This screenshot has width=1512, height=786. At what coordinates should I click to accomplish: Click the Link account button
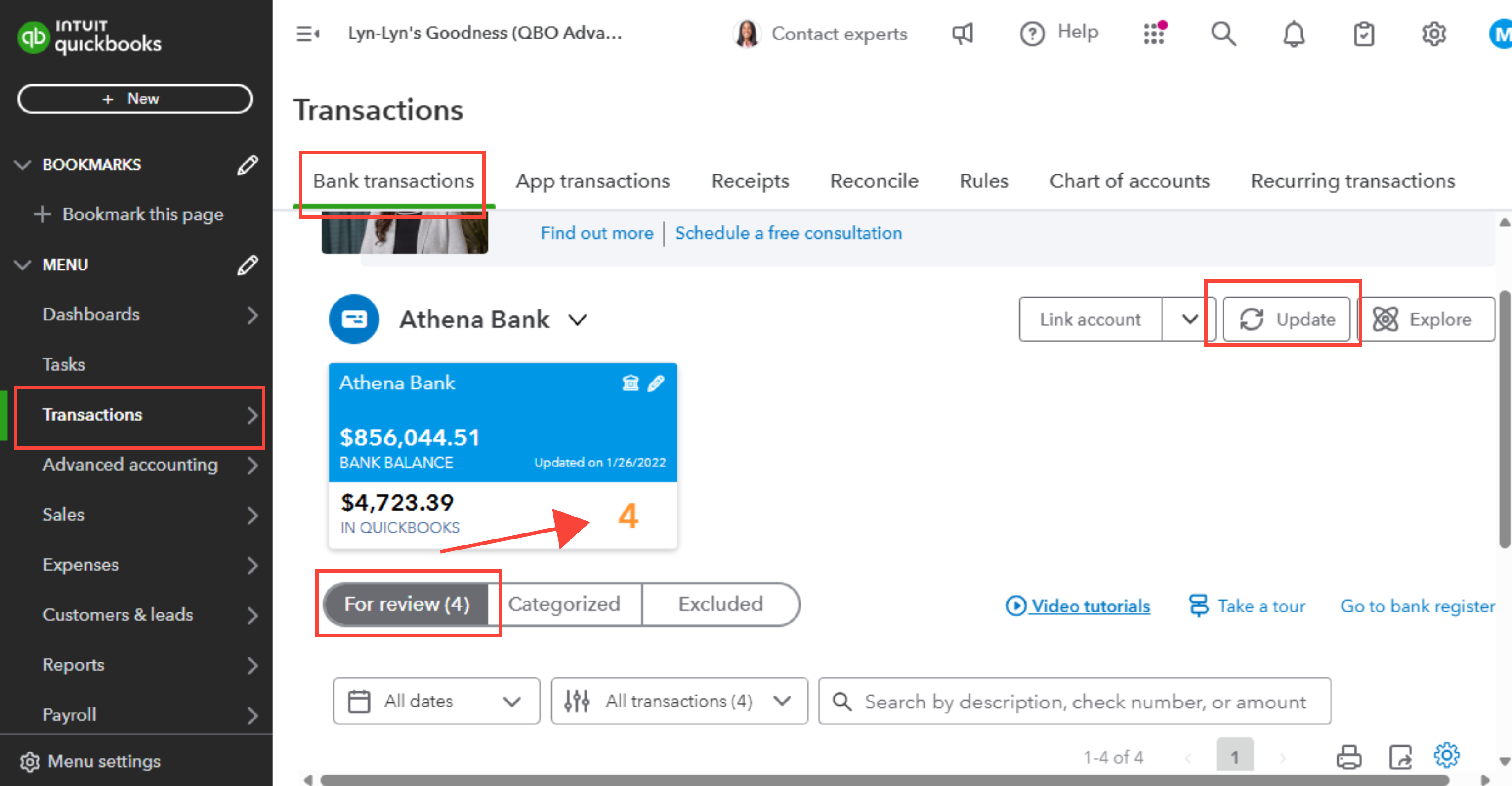point(1090,319)
